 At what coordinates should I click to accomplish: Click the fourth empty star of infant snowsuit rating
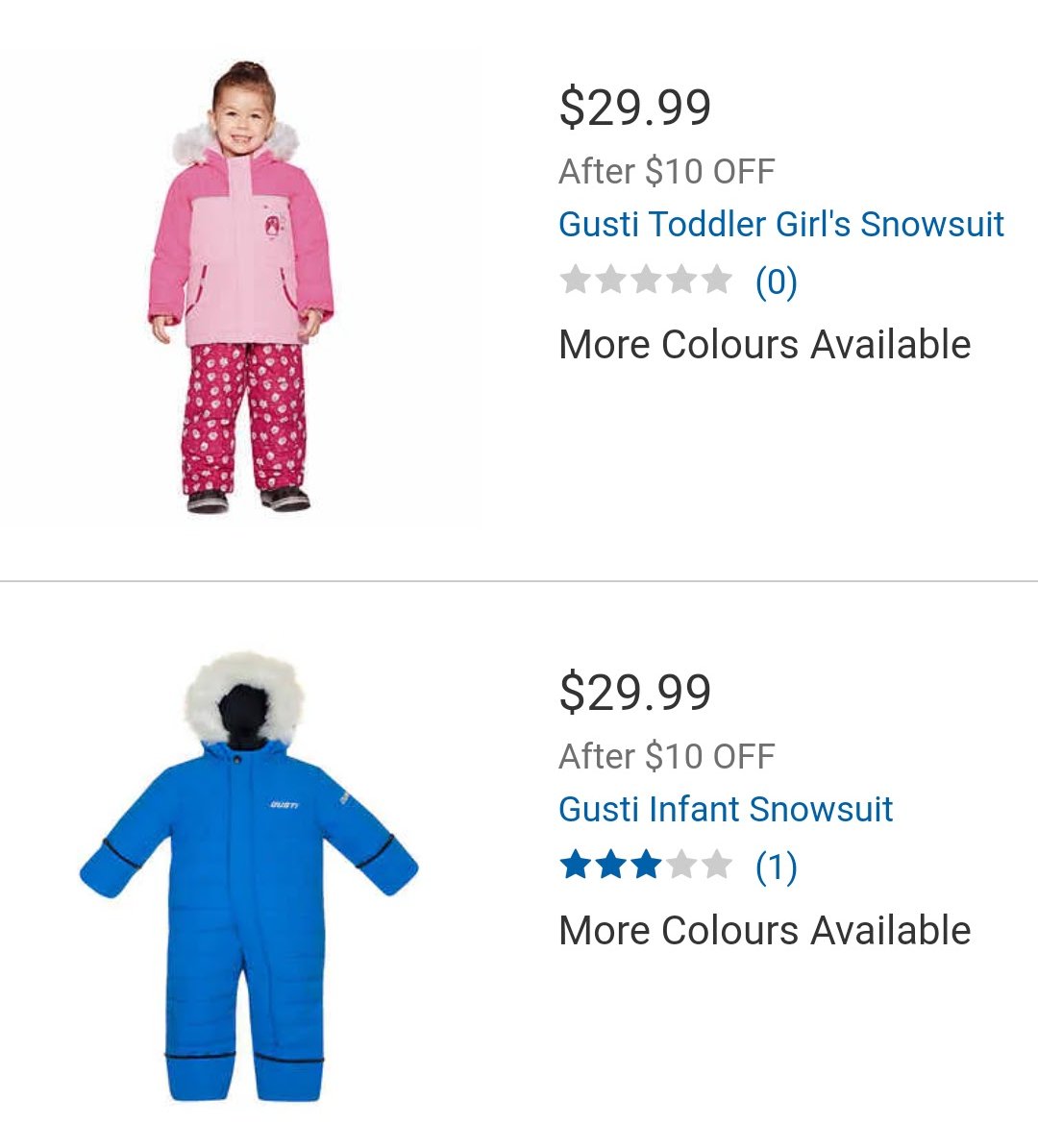tap(680, 864)
